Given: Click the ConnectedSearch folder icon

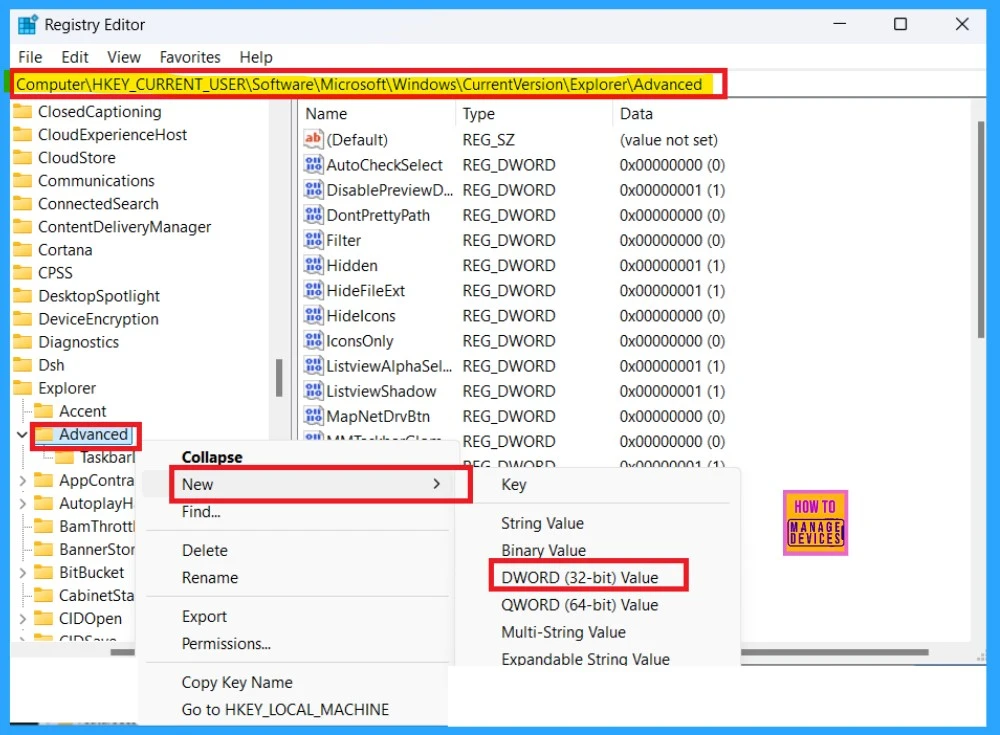Looking at the screenshot, I should pos(22,204).
